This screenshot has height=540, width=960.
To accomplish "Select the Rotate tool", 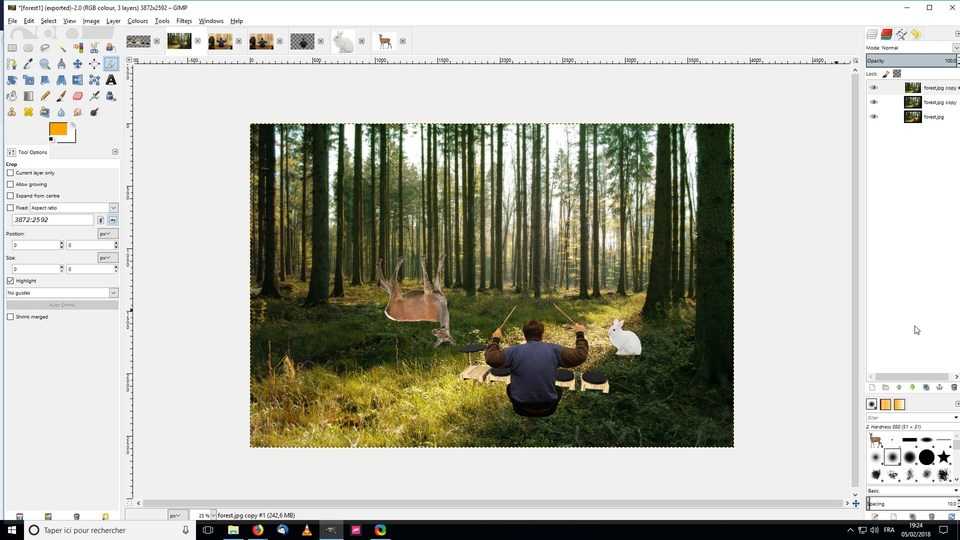I will pos(12,80).
